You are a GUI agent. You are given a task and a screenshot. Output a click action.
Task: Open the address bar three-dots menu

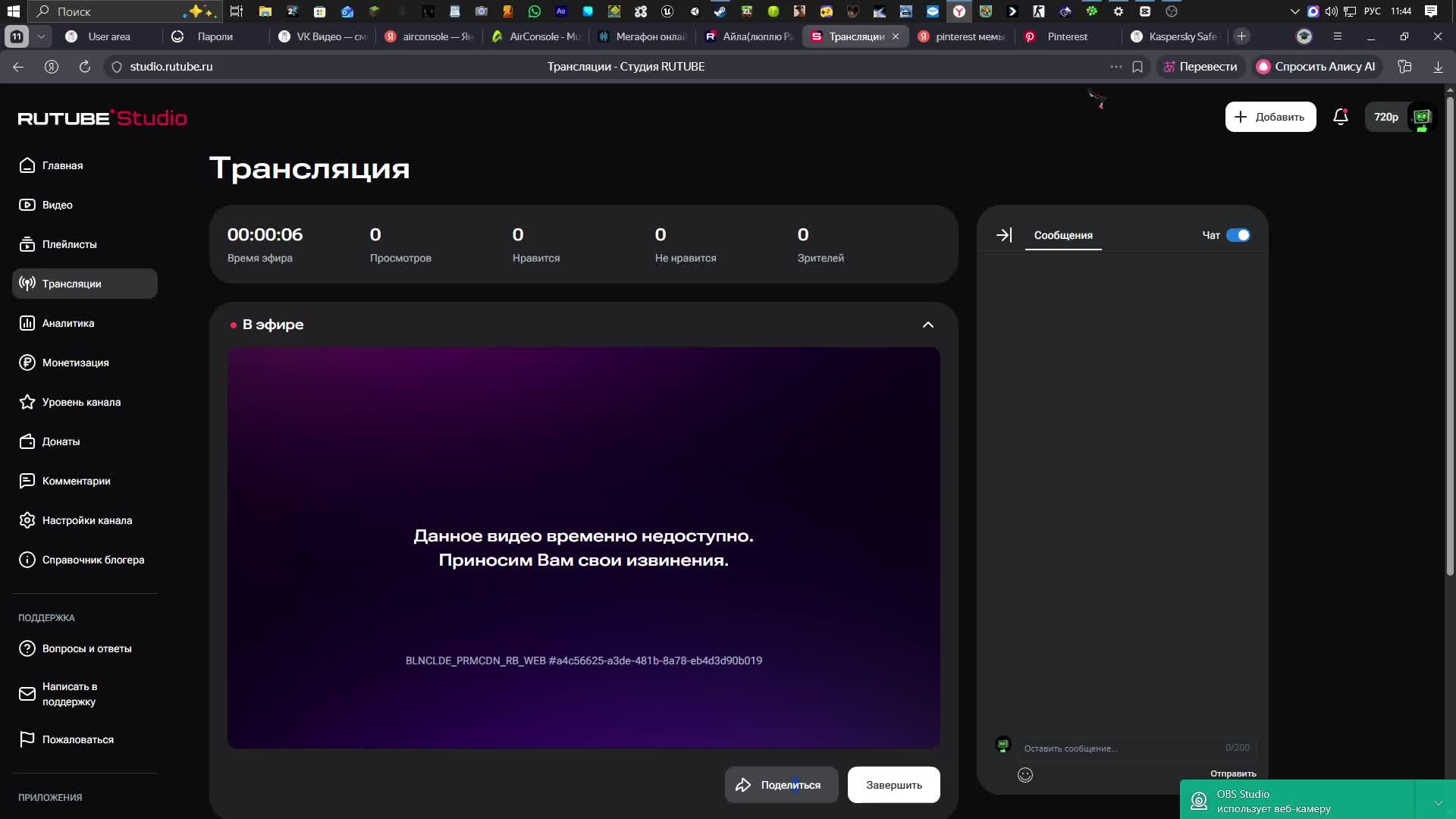1116,67
